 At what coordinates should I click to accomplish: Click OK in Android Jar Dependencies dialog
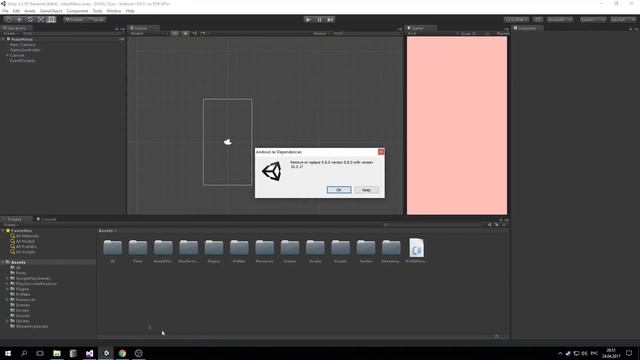pos(339,190)
